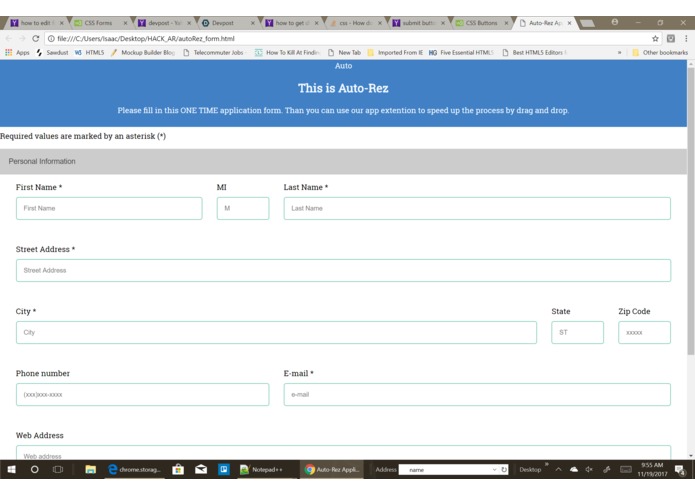The width and height of the screenshot is (695, 494).
Task: Open the Action Center notifications icon
Action: coord(680,470)
